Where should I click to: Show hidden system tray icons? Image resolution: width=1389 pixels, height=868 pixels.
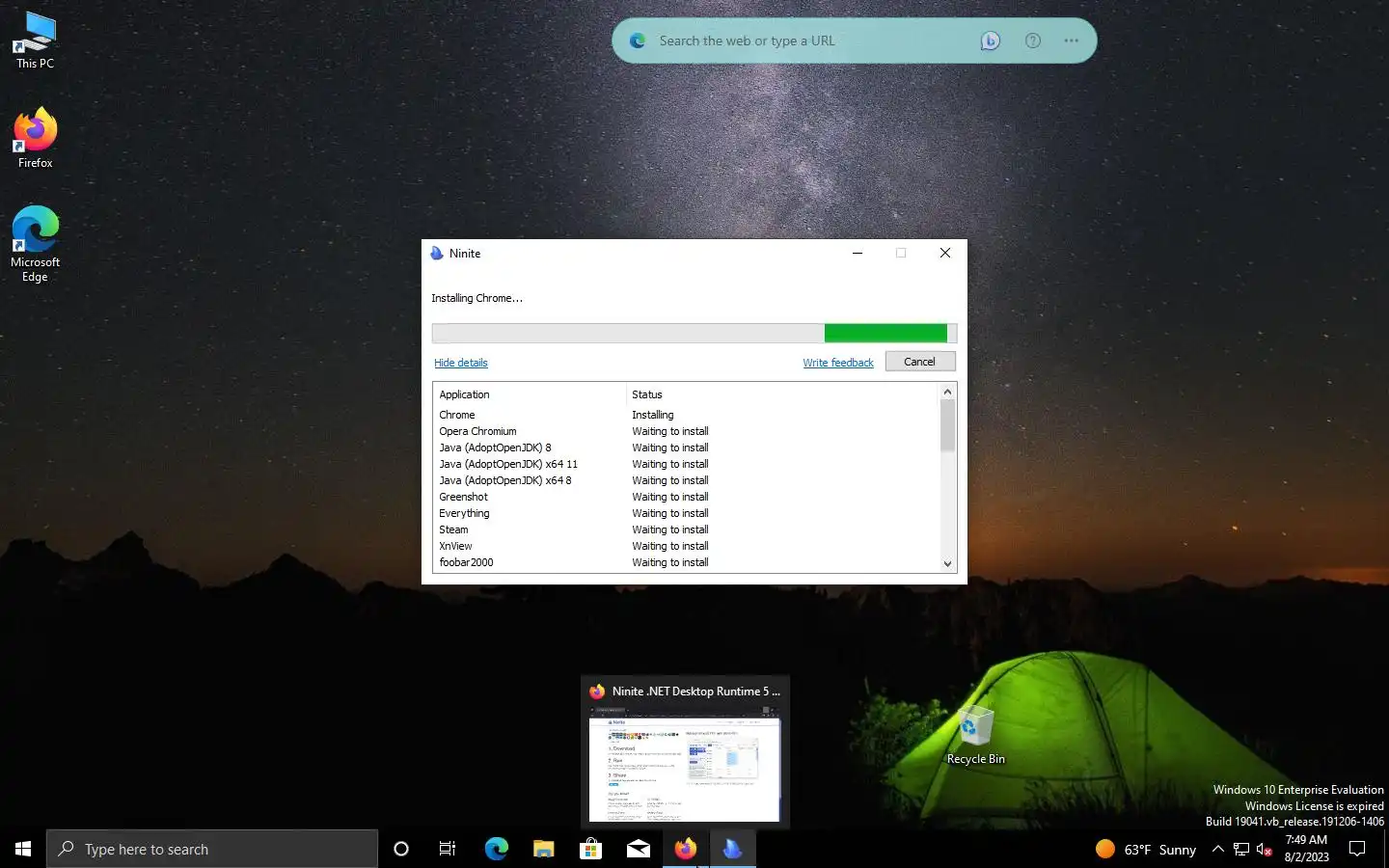tap(1217, 849)
